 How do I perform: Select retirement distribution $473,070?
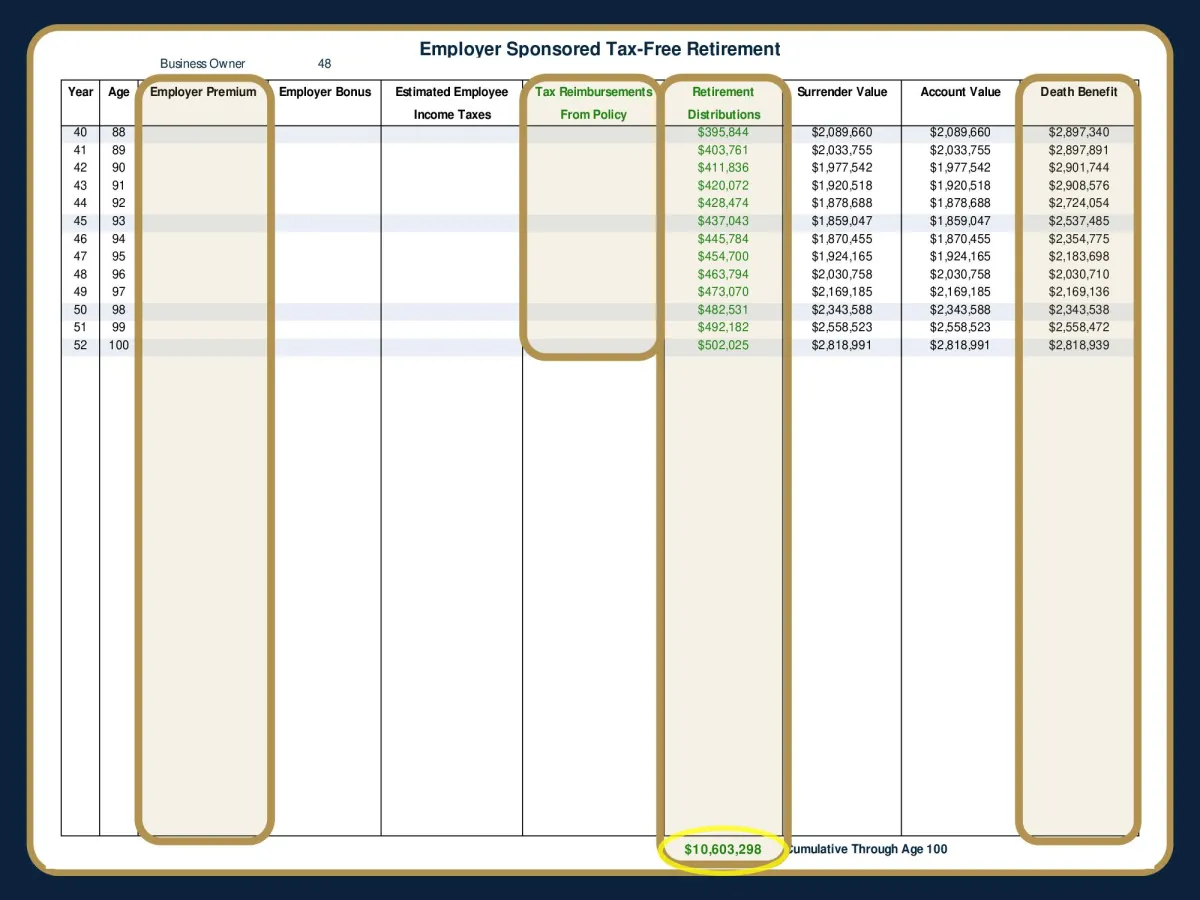coord(723,292)
